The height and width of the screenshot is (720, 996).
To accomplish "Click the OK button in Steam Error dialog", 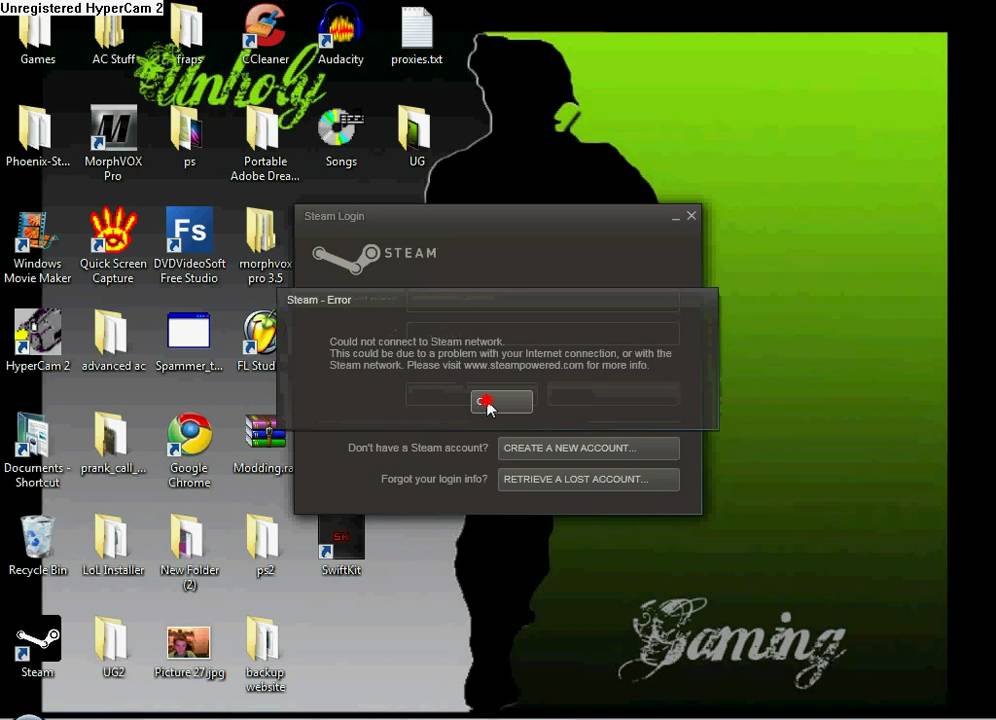I will point(501,402).
